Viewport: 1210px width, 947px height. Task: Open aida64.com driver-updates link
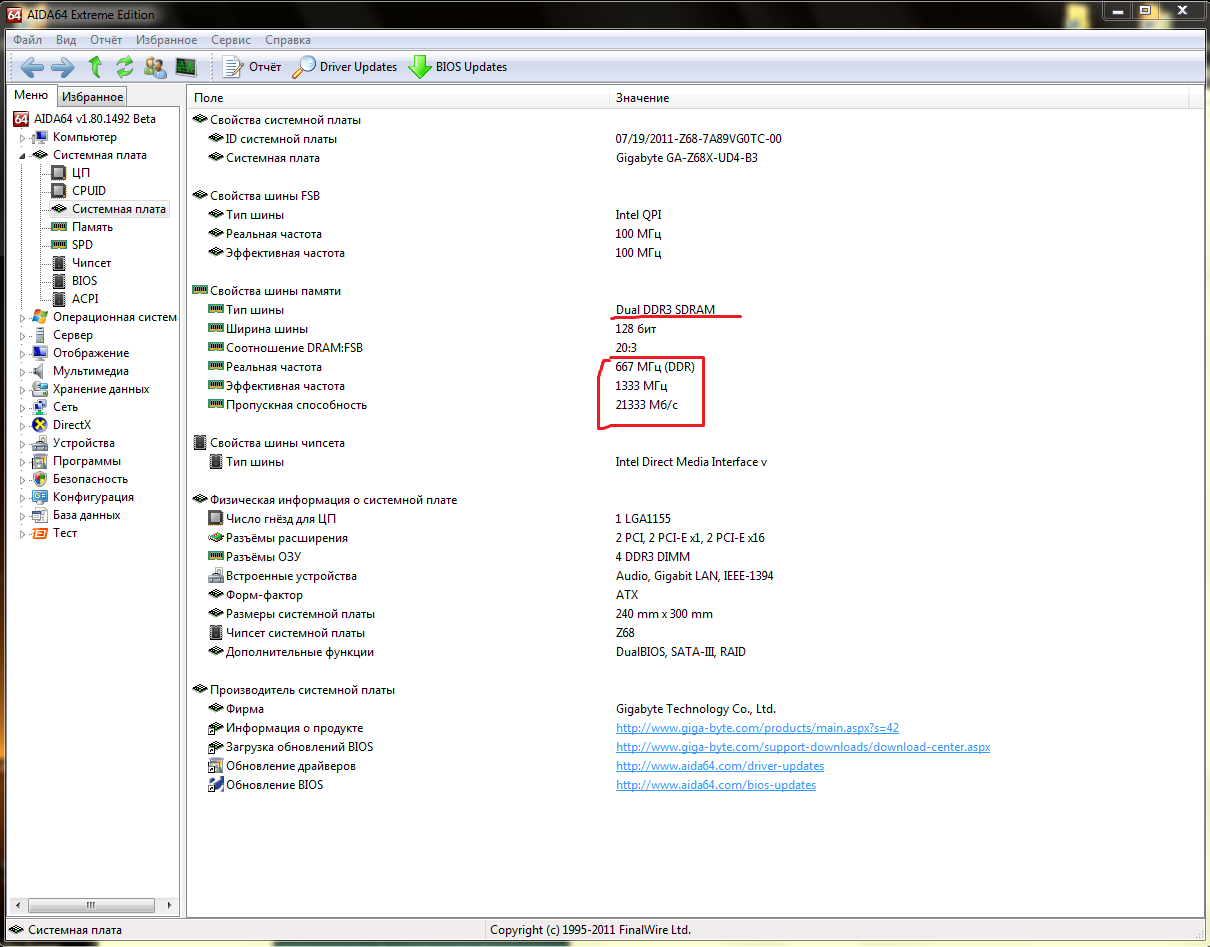click(720, 766)
